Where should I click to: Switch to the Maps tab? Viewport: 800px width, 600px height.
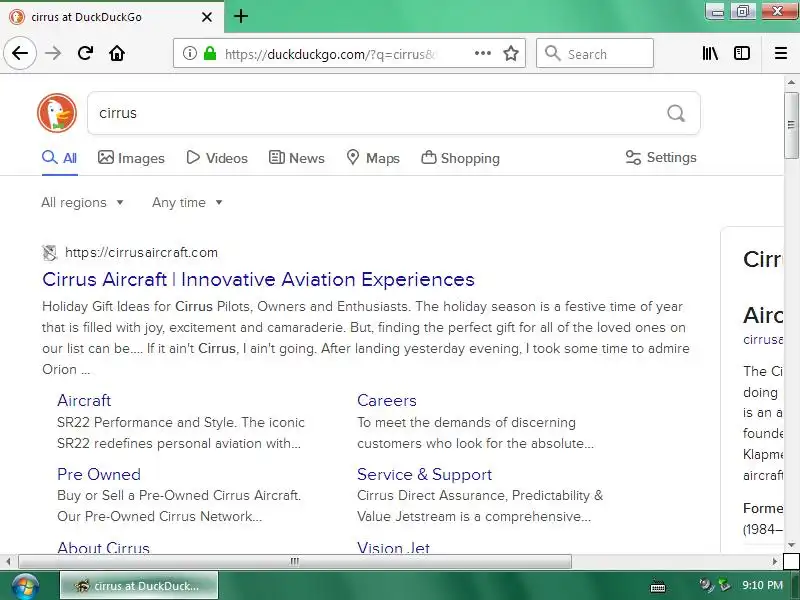coord(373,158)
